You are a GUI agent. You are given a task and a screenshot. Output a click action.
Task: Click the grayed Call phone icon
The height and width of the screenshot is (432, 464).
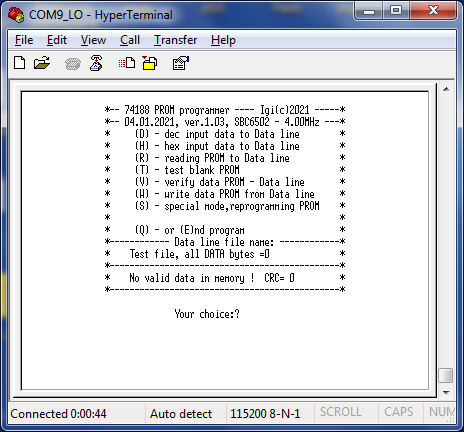(73, 63)
